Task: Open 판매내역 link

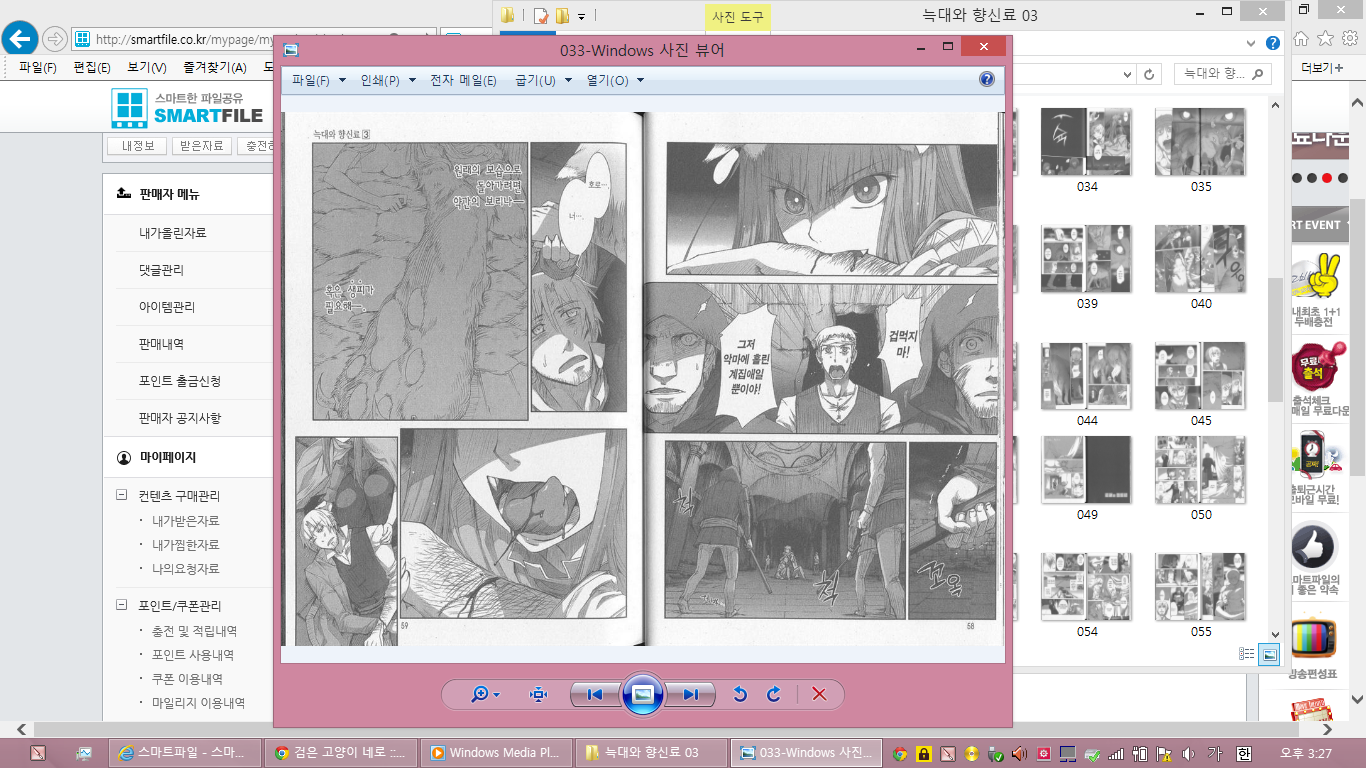Action: 162,344
